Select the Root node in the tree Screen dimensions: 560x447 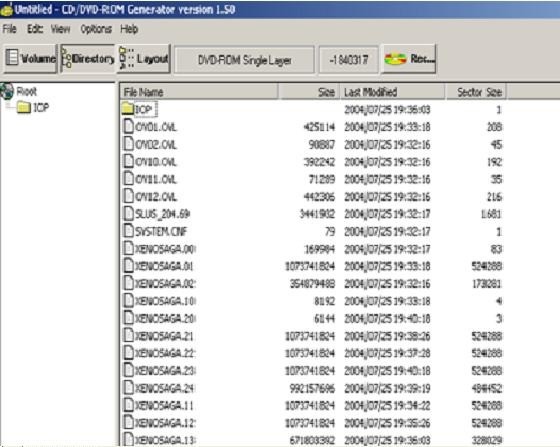26,91
